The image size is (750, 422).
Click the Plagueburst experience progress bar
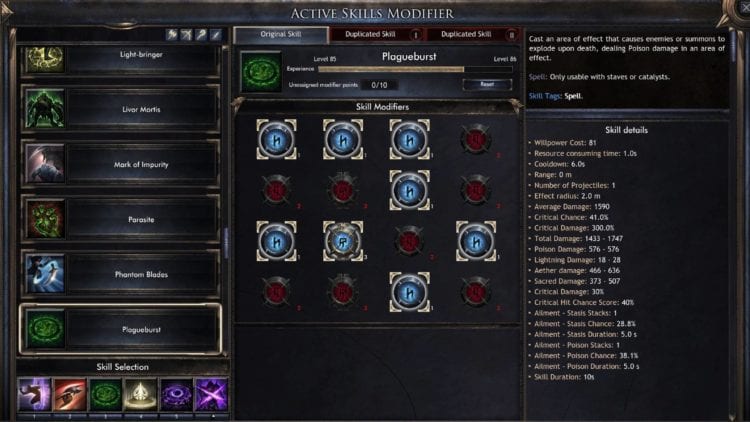coord(415,69)
